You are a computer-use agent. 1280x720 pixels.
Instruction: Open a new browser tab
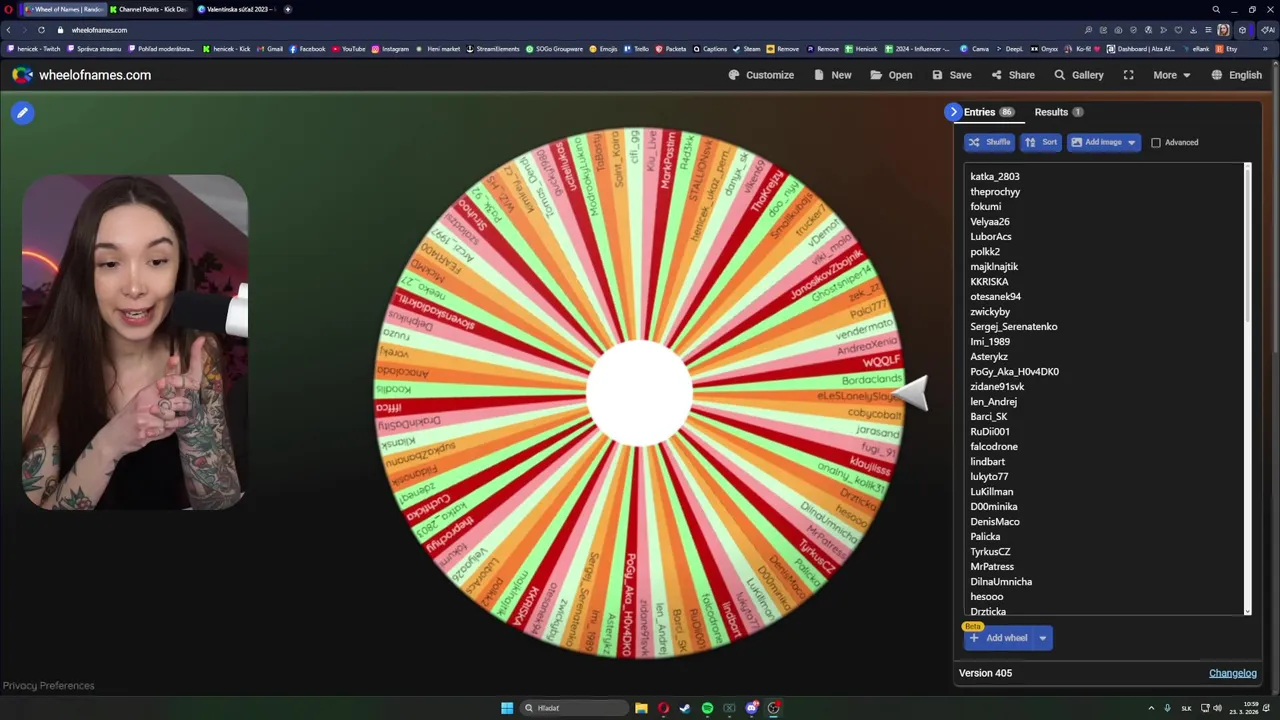[288, 9]
